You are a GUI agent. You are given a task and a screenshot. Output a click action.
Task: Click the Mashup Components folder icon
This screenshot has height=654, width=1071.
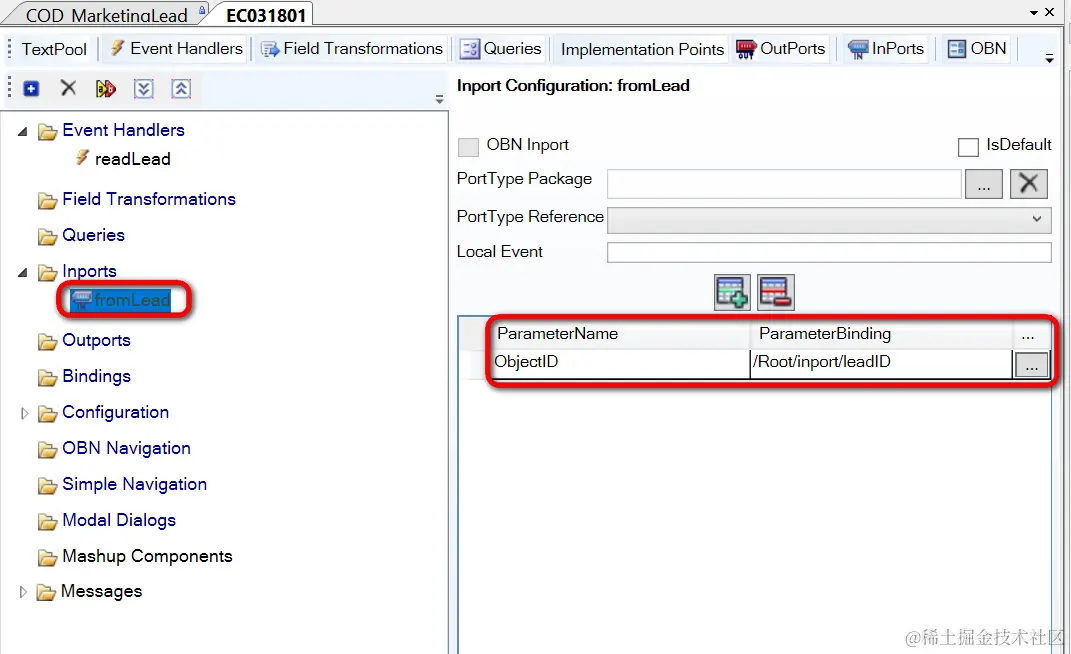pos(47,558)
